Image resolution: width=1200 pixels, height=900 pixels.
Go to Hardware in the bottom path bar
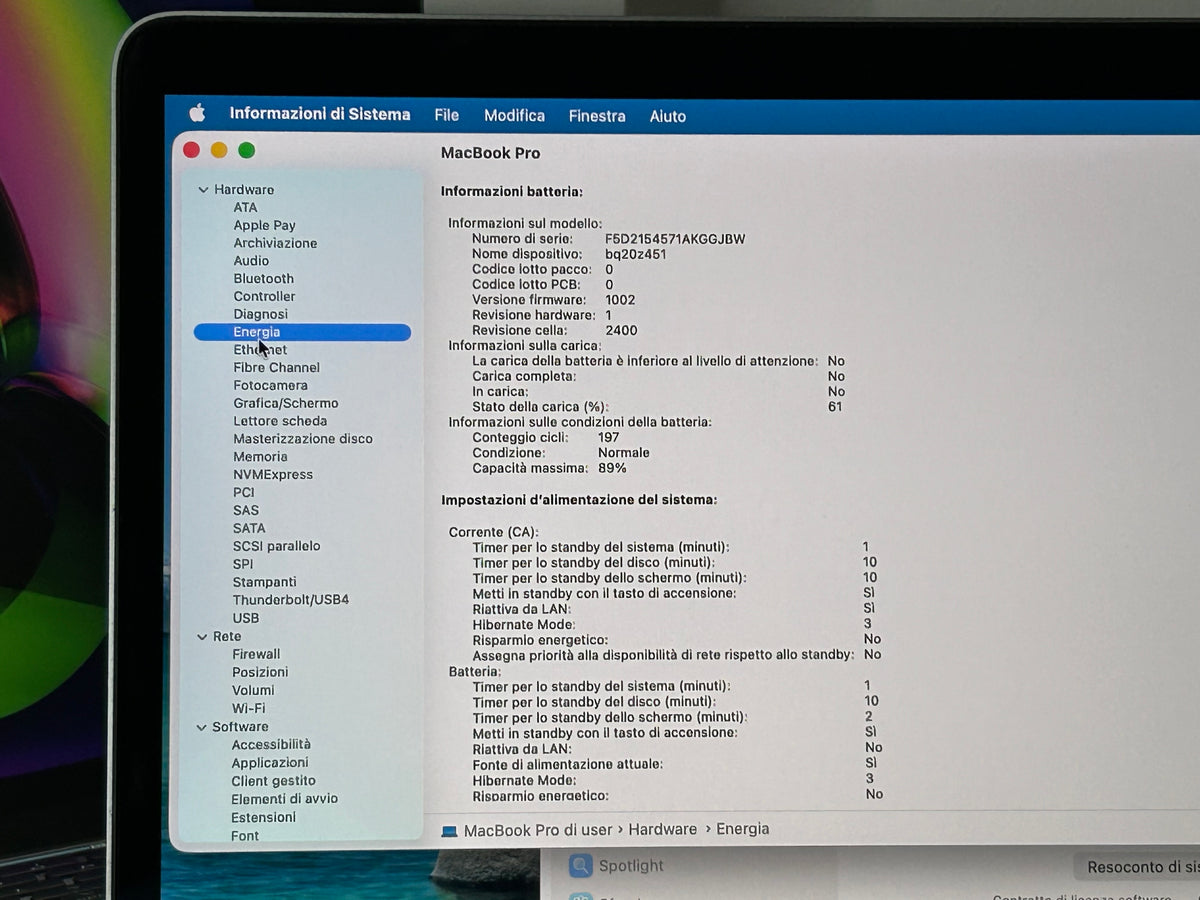(663, 829)
